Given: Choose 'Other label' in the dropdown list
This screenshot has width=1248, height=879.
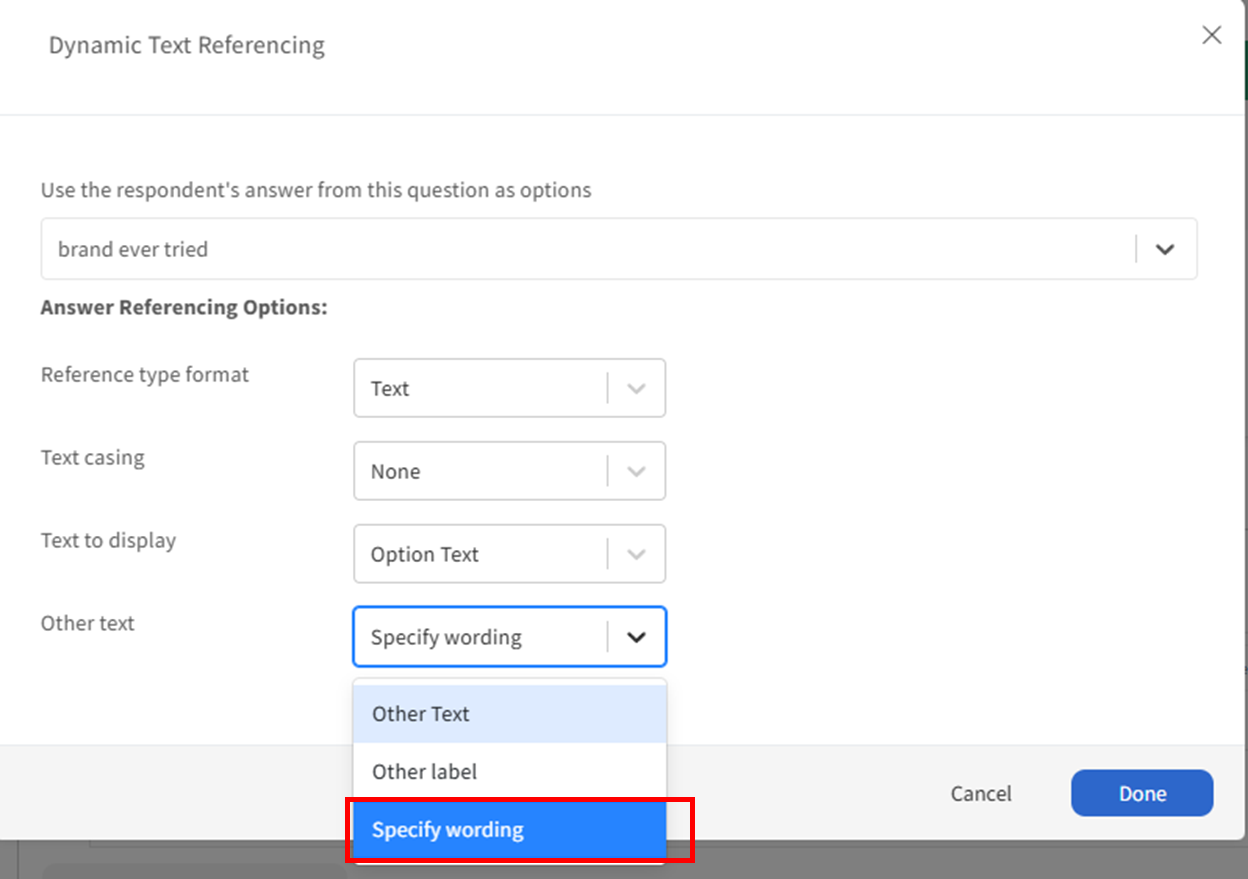Looking at the screenshot, I should [509, 772].
